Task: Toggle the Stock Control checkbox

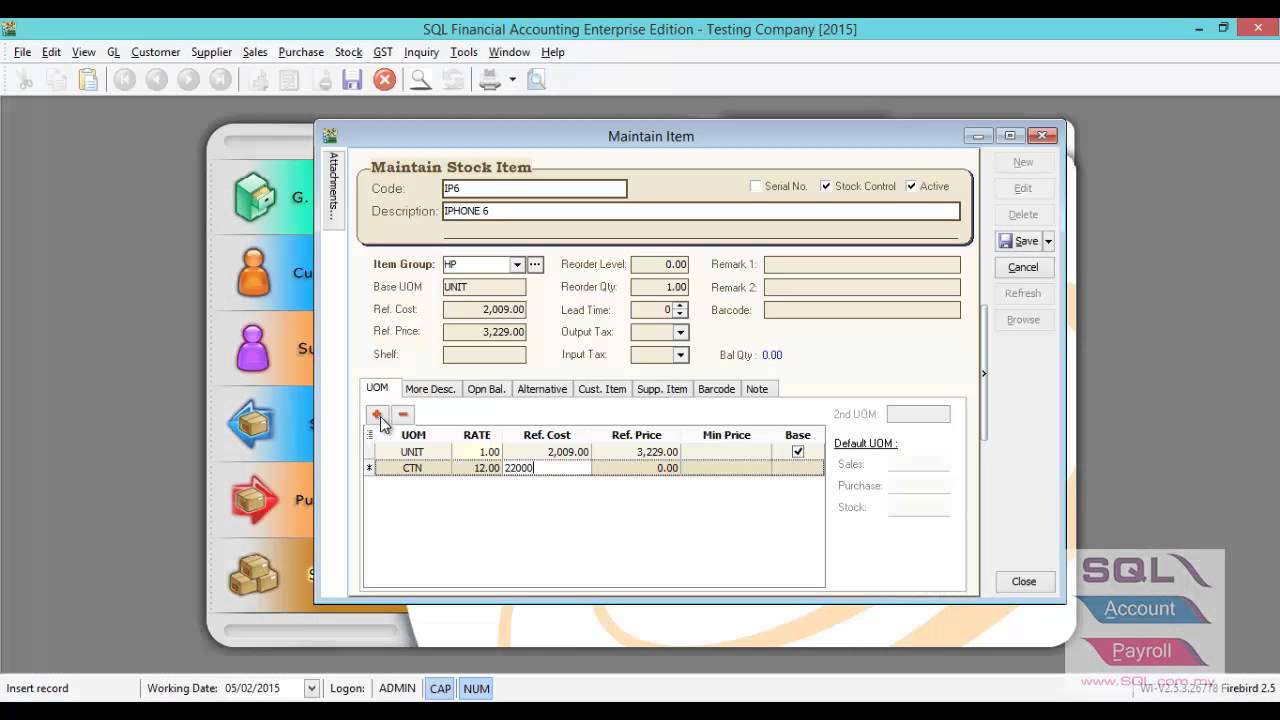Action: 826,186
